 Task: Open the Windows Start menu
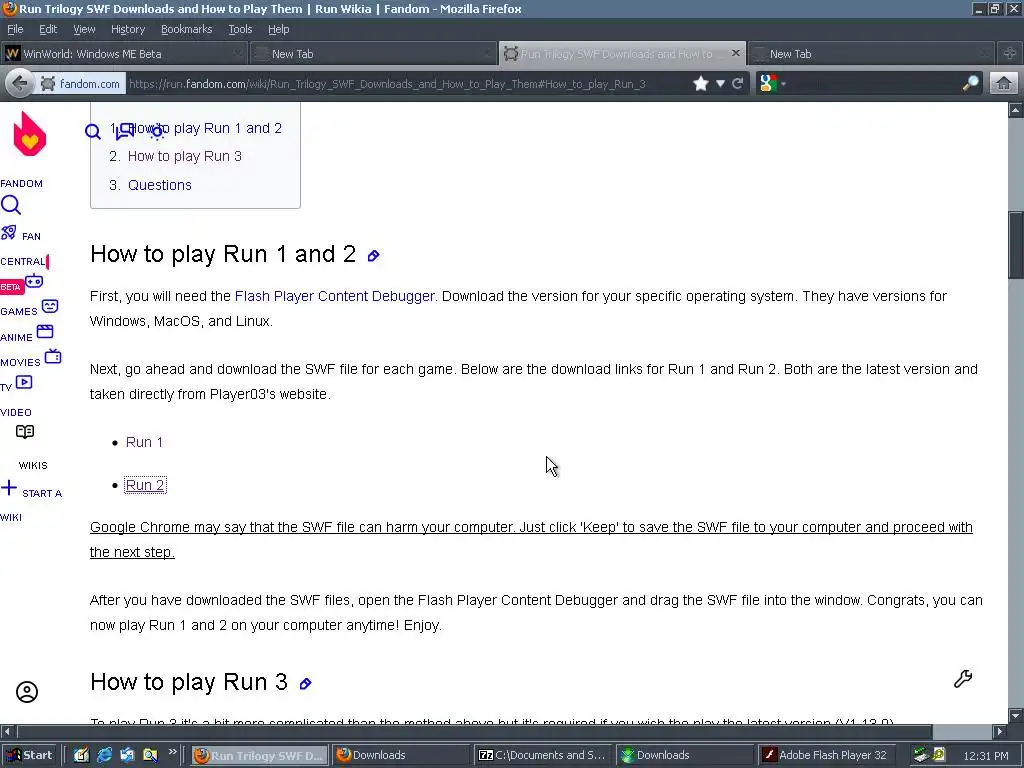pos(29,755)
